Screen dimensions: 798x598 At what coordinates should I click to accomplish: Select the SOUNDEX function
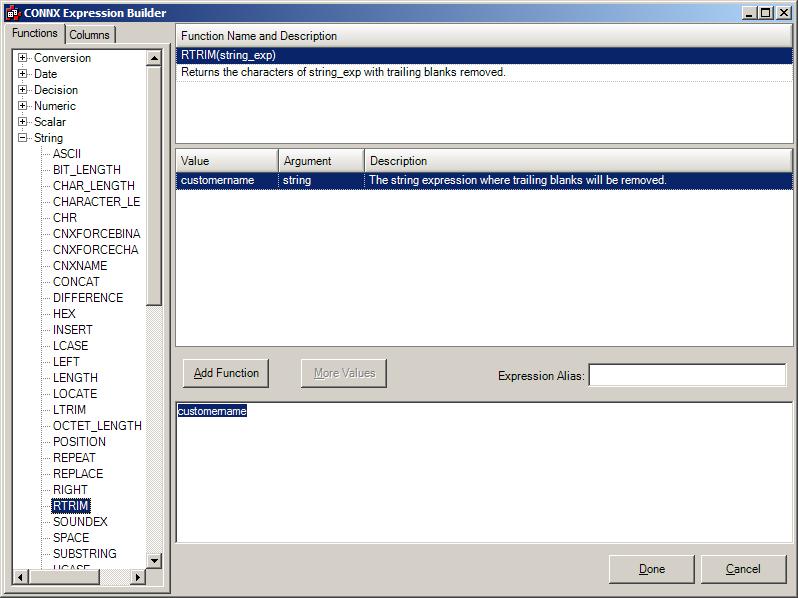click(x=80, y=522)
